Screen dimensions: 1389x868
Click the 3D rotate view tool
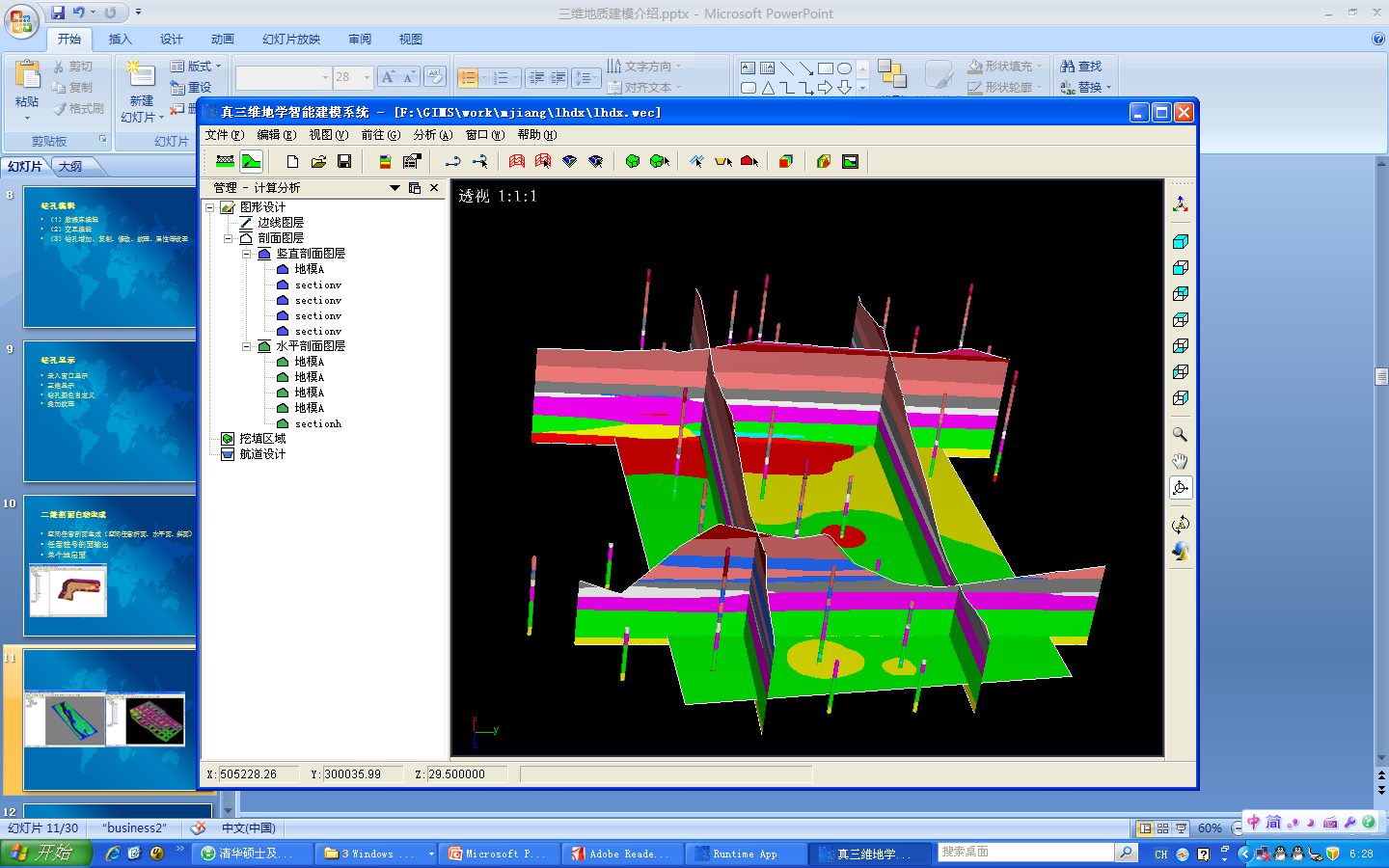pos(1180,488)
